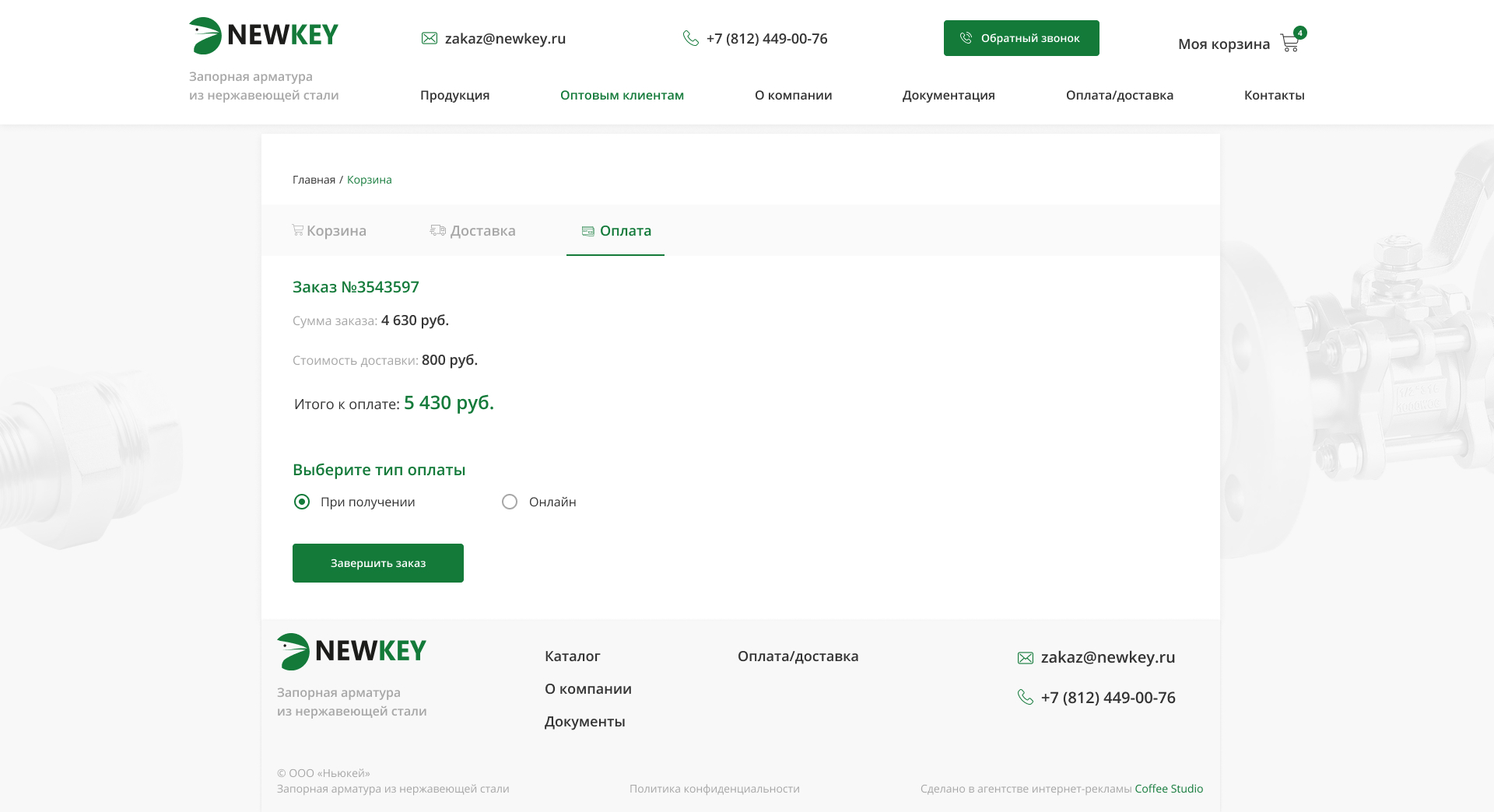Click the total 5 430 руб.
This screenshot has height=812, width=1494.
449,403
